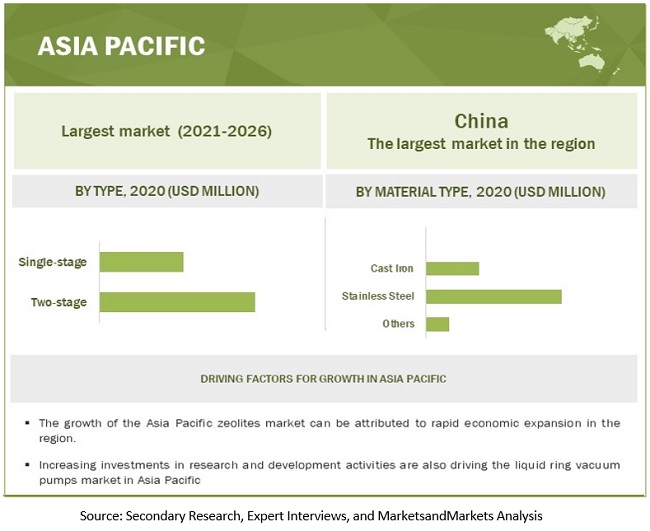This screenshot has height=531, width=650.
Task: Click the Two-stage axis label
Action: pos(58,303)
